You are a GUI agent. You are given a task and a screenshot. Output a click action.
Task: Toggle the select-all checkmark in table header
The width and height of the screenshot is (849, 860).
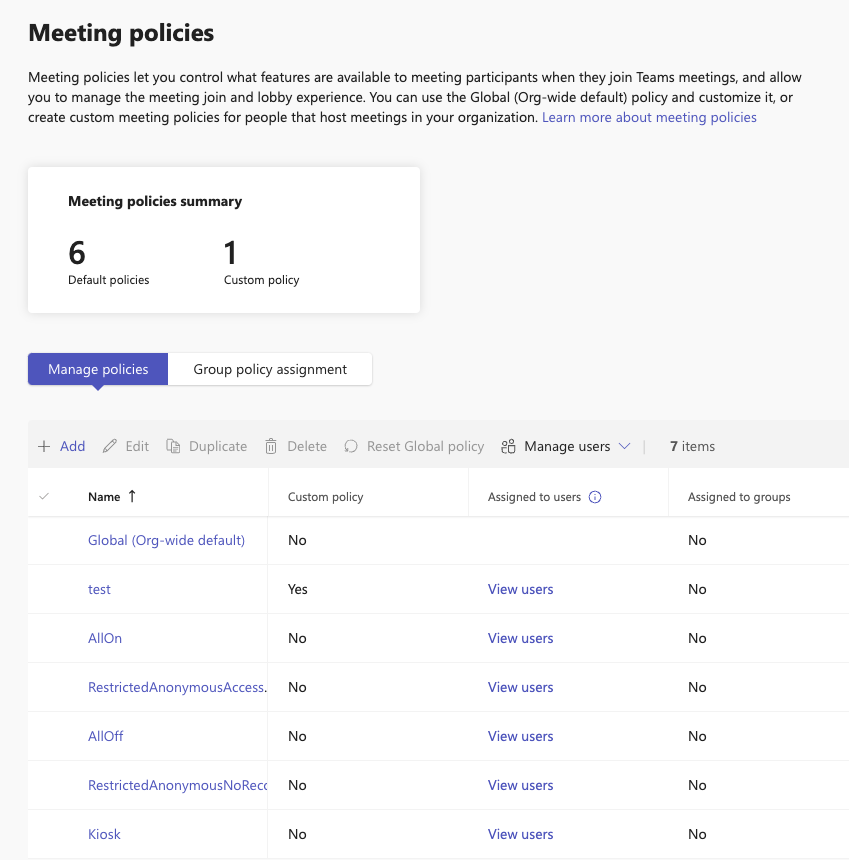(x=44, y=497)
